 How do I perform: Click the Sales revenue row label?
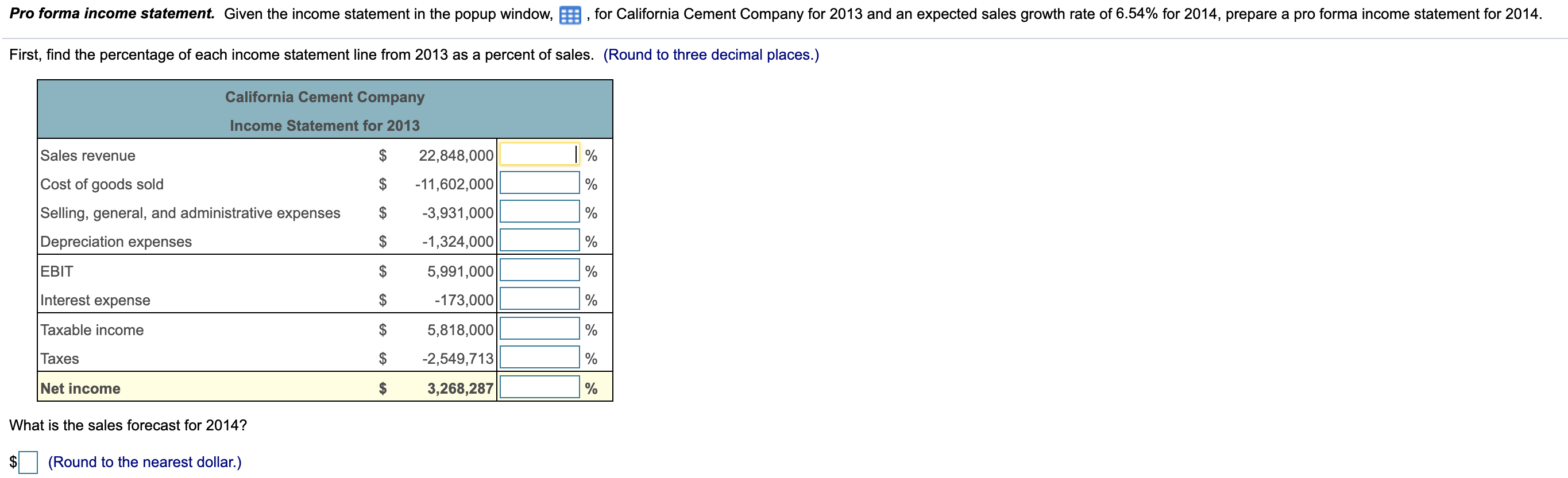[x=87, y=155]
